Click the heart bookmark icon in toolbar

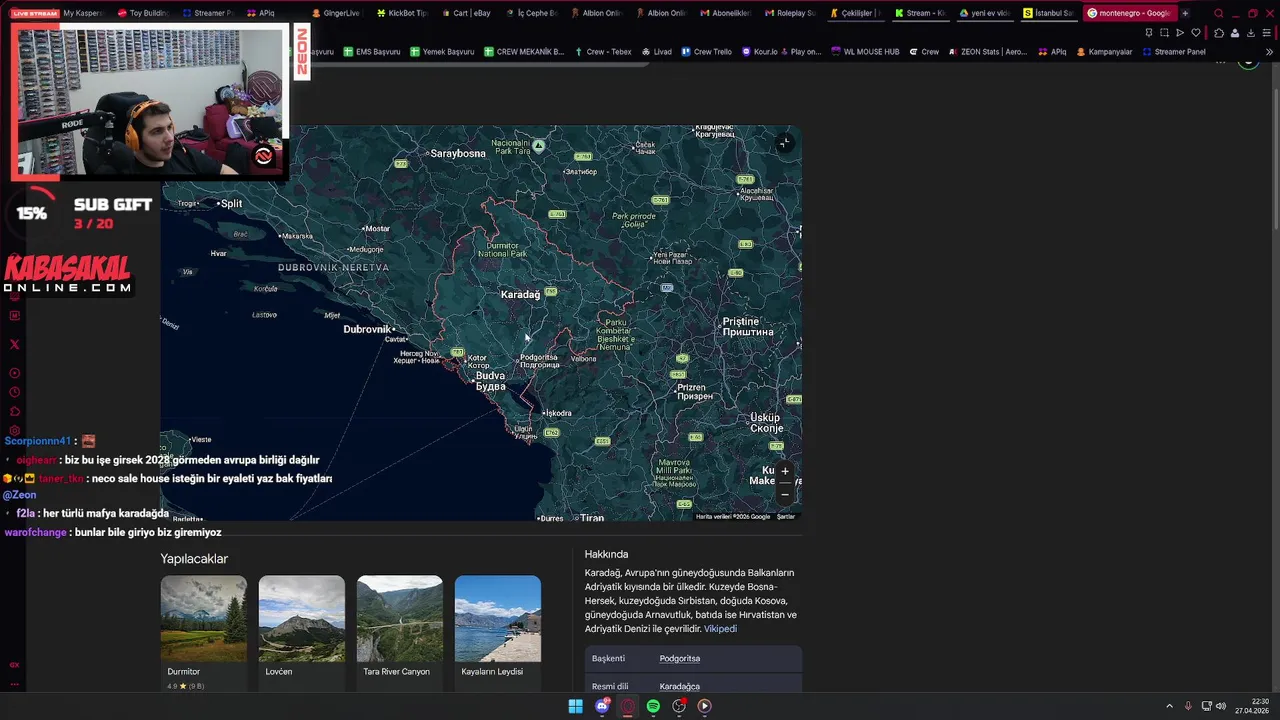click(x=1195, y=33)
